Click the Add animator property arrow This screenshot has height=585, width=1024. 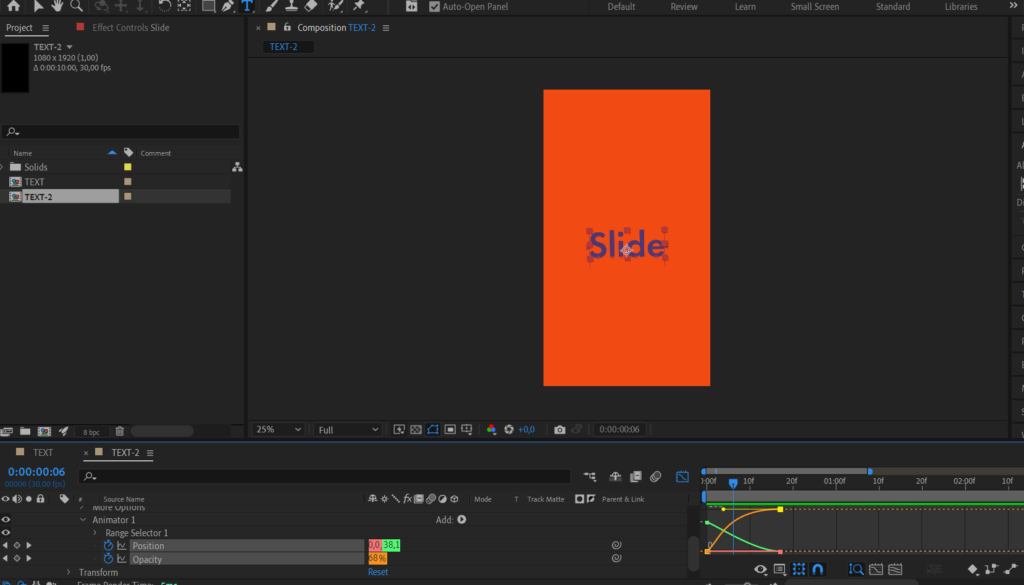click(x=462, y=520)
